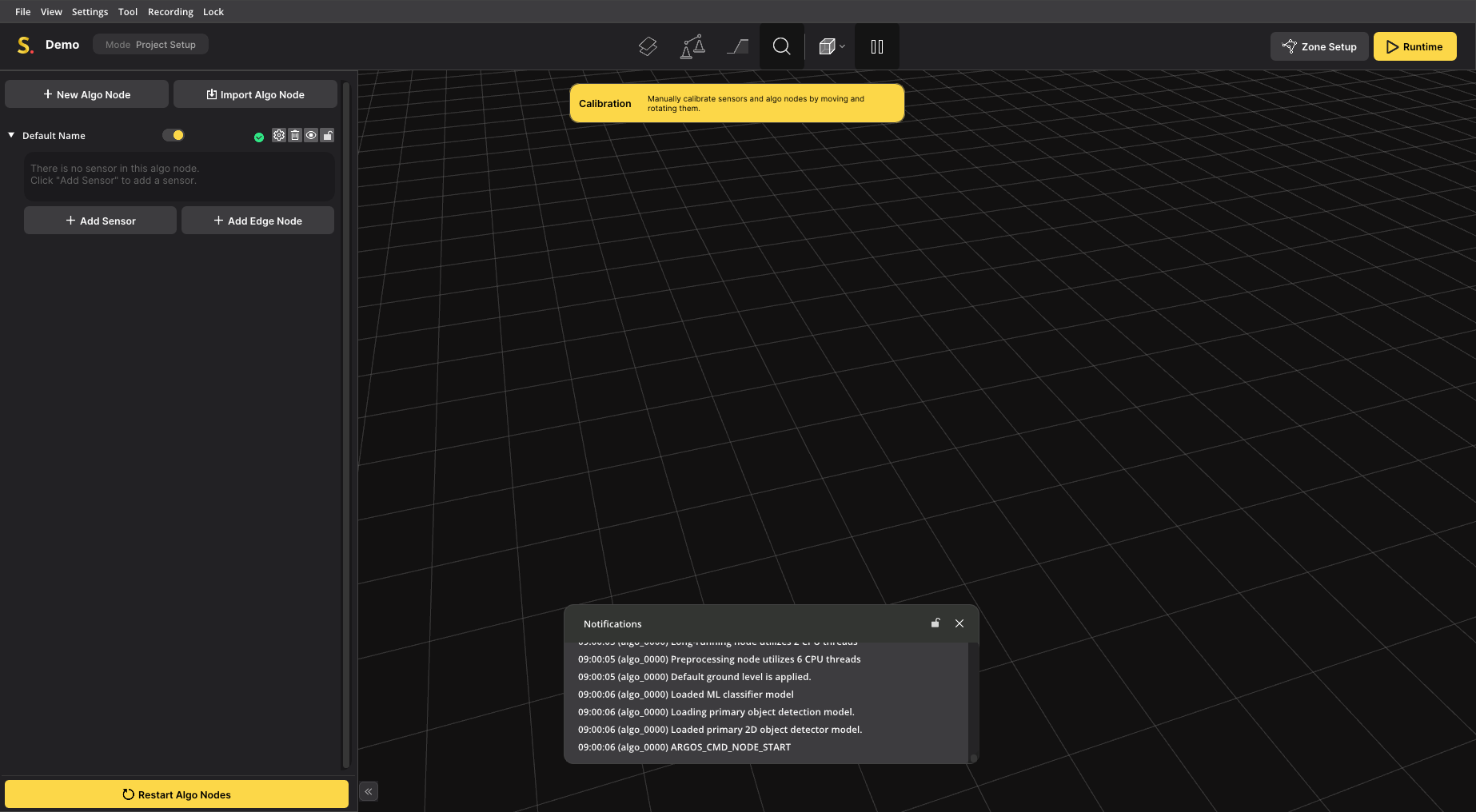Click Add Edge Node button
The height and width of the screenshot is (812, 1476).
click(257, 220)
